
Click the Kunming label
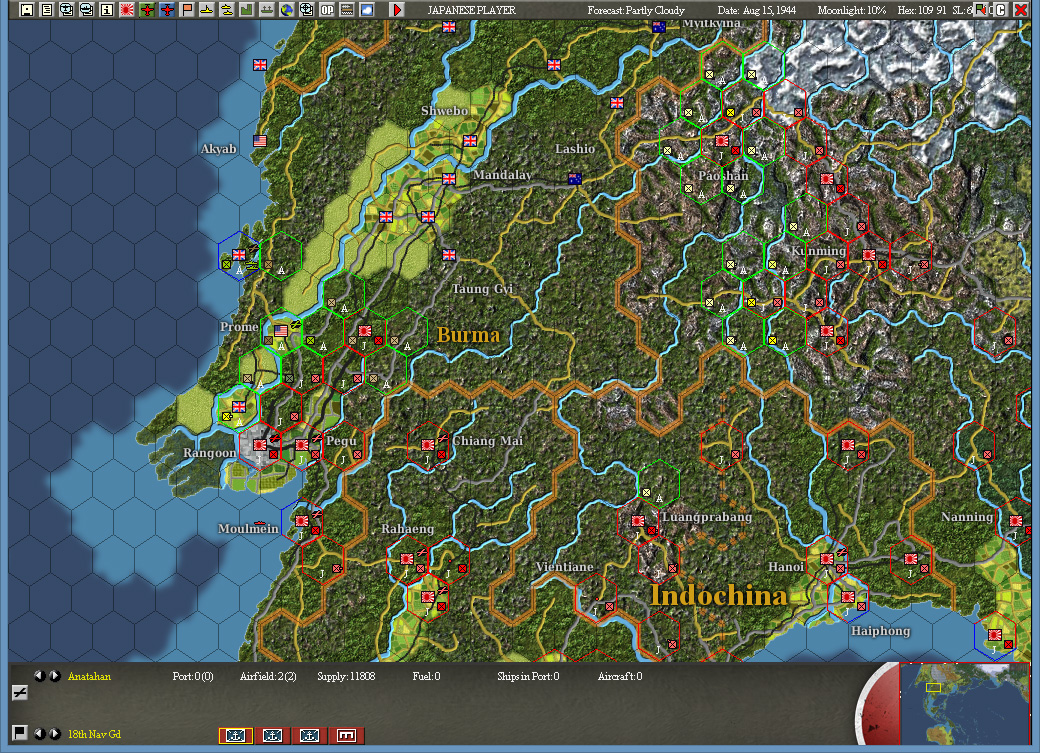(818, 251)
